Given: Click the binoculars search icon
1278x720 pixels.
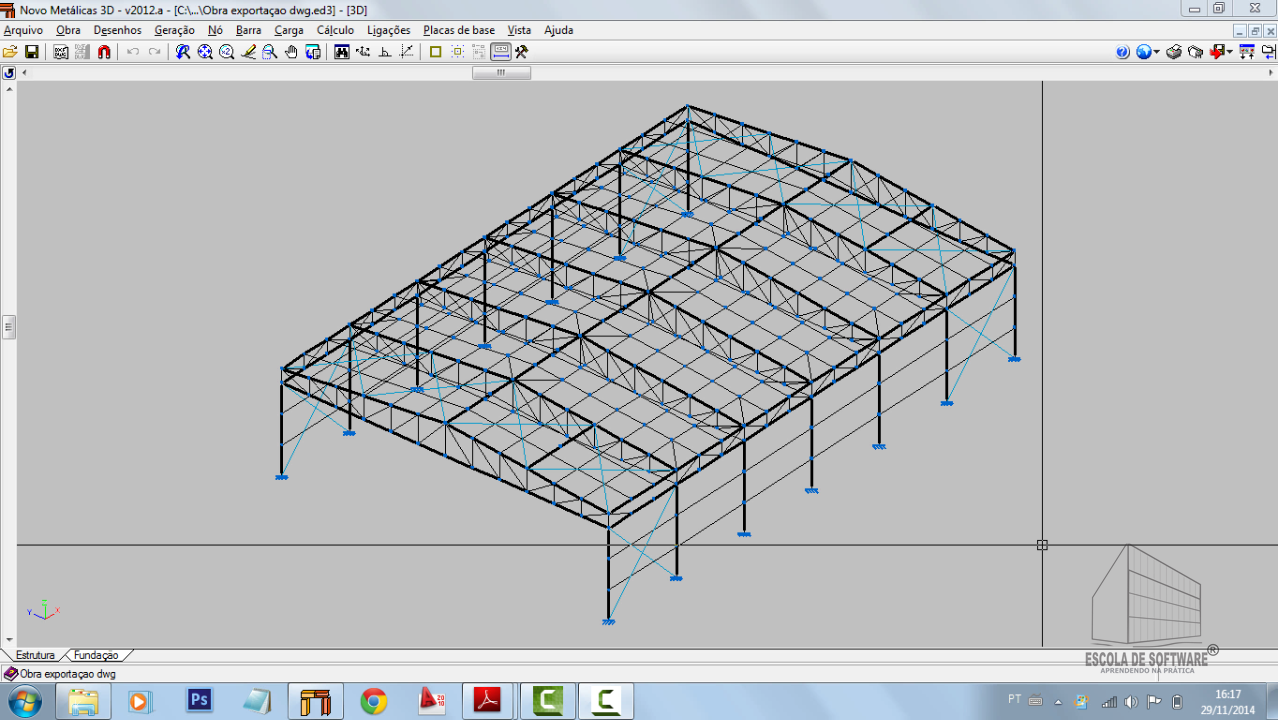Looking at the screenshot, I should 341,52.
